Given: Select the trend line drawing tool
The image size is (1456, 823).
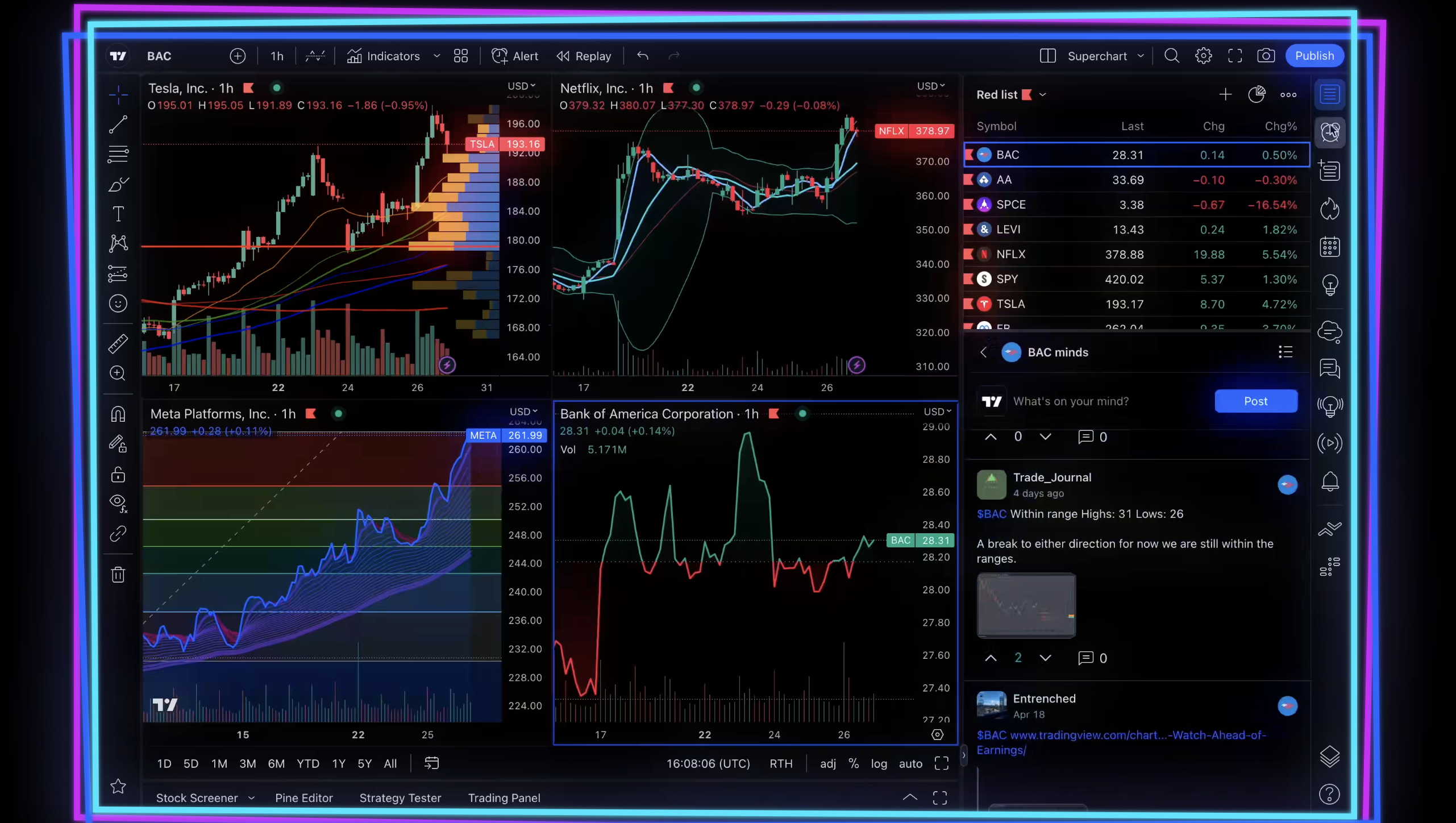Looking at the screenshot, I should coord(118,124).
